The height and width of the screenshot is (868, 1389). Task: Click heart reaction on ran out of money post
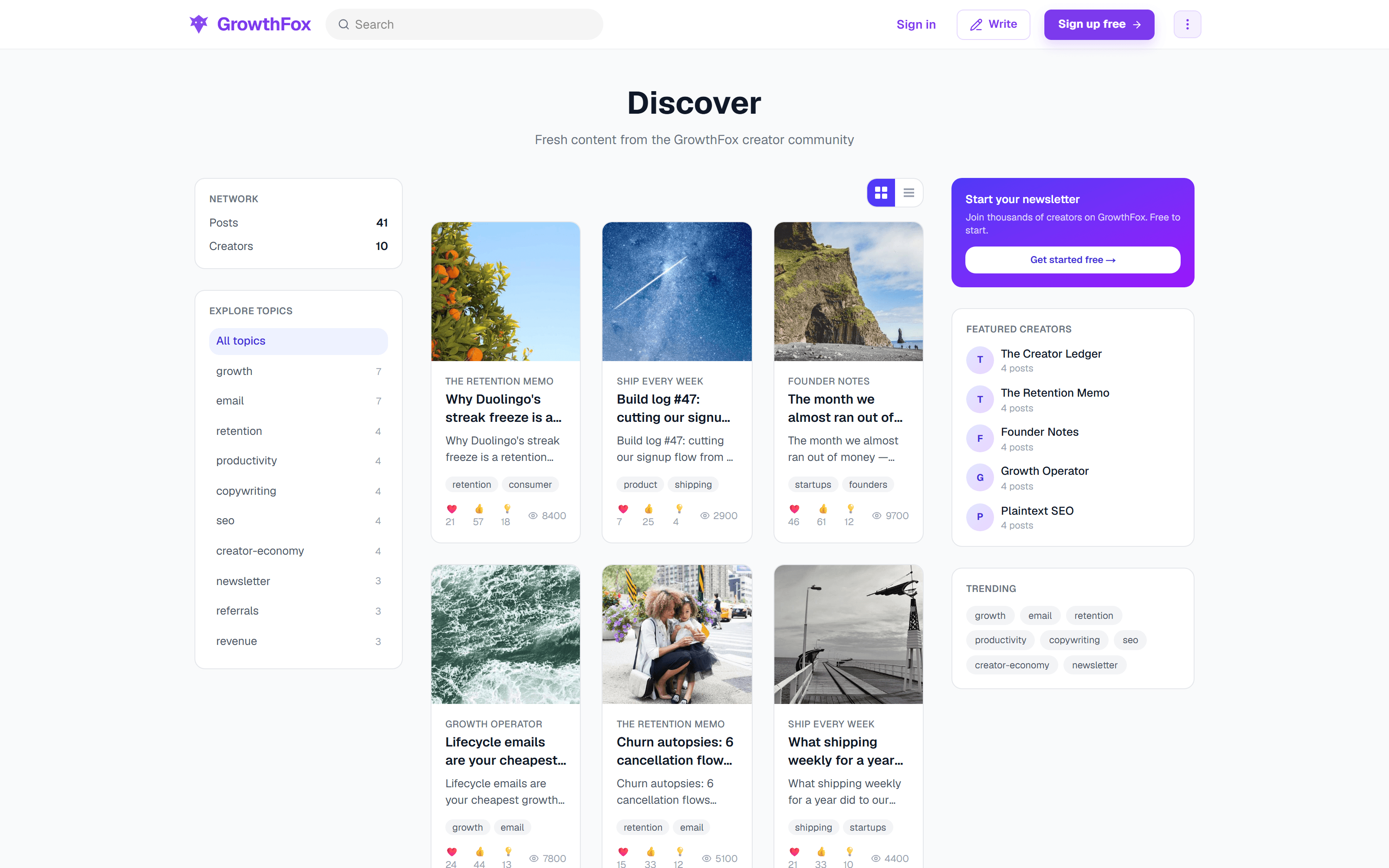pos(794,509)
